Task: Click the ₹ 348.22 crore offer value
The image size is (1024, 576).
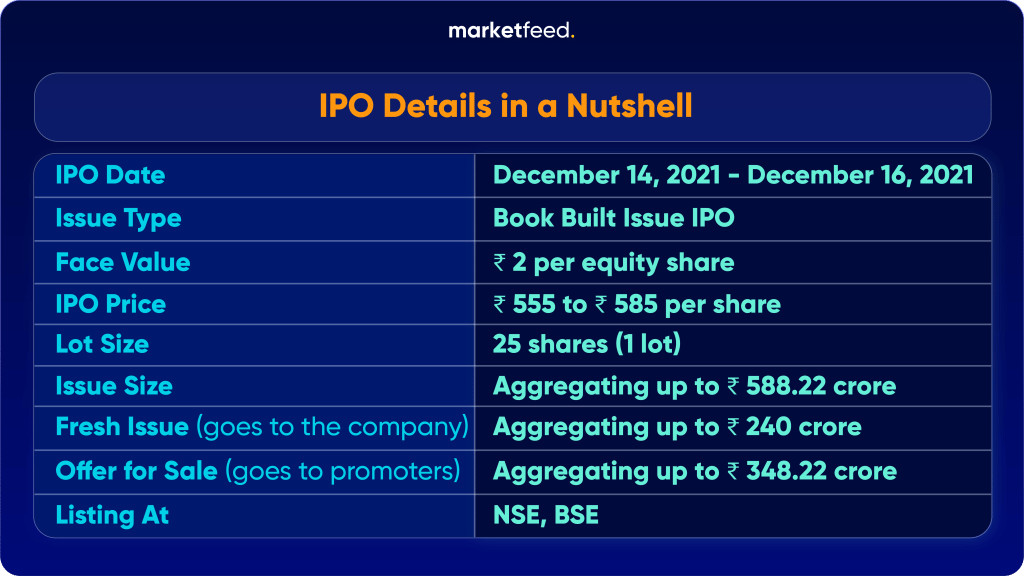Action: (694, 471)
